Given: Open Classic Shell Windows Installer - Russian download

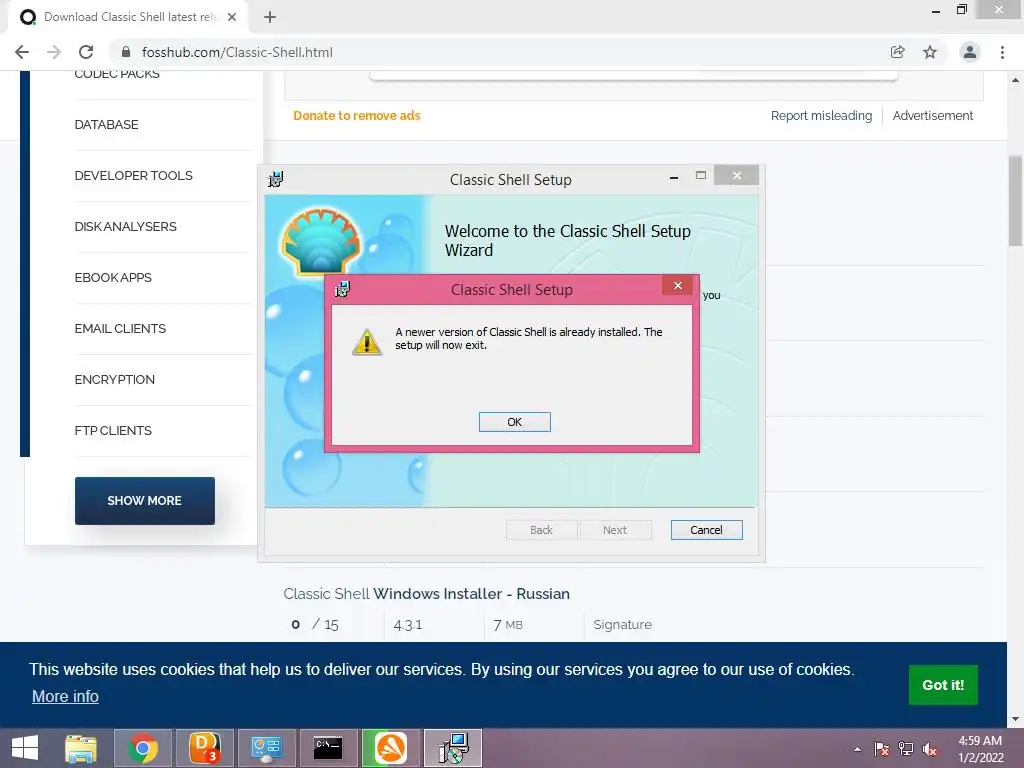Looking at the screenshot, I should point(426,594).
